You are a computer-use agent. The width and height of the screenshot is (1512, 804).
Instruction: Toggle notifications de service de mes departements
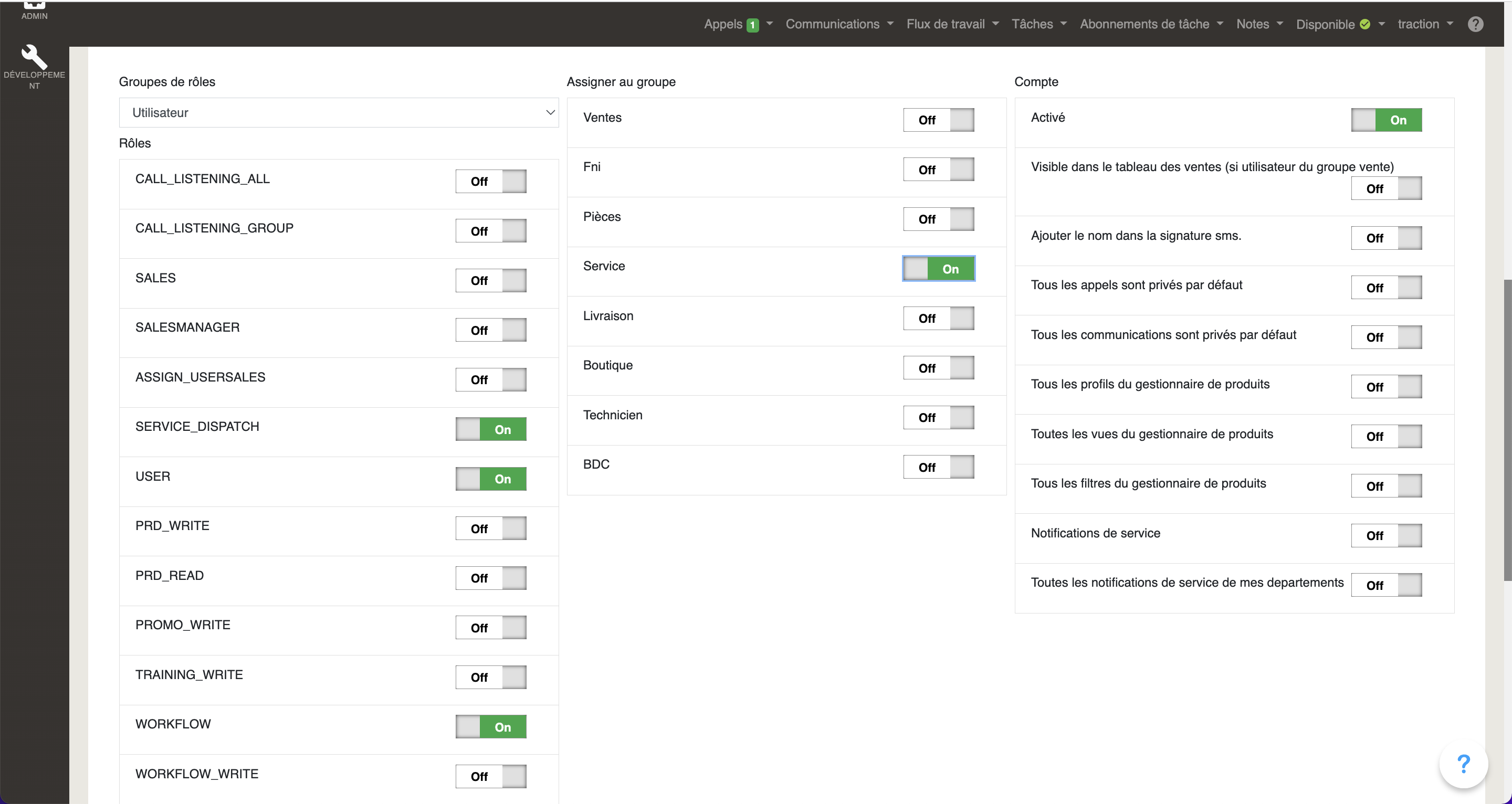(x=1387, y=585)
